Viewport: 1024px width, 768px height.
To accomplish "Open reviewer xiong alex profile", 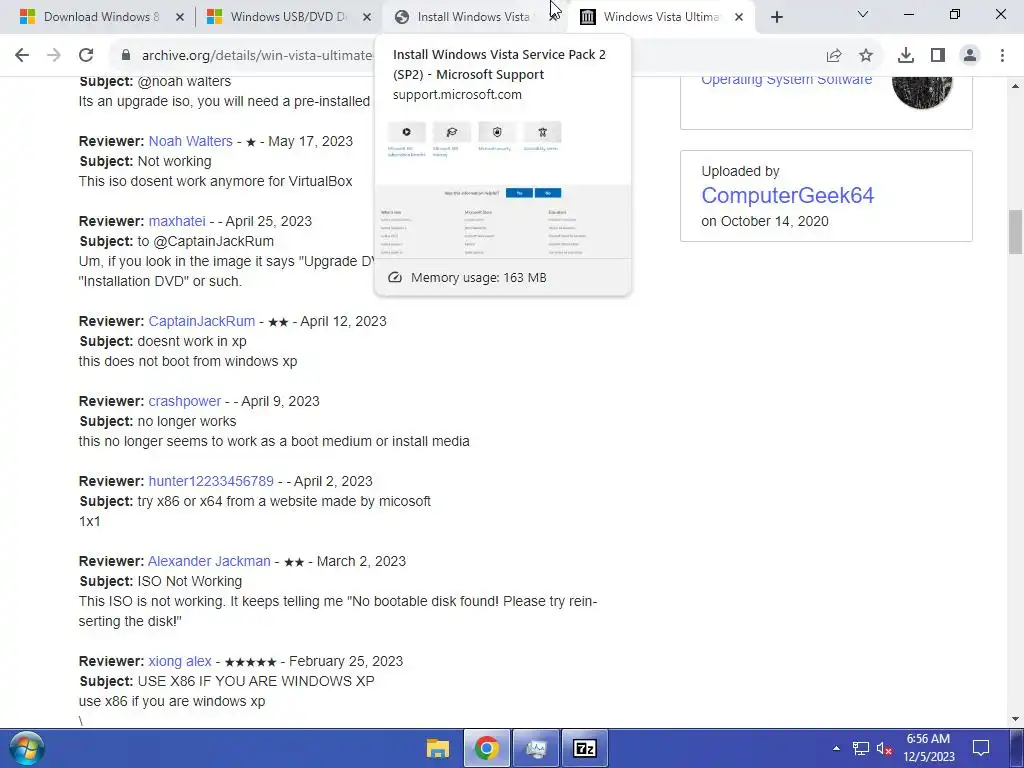I will point(180,661).
